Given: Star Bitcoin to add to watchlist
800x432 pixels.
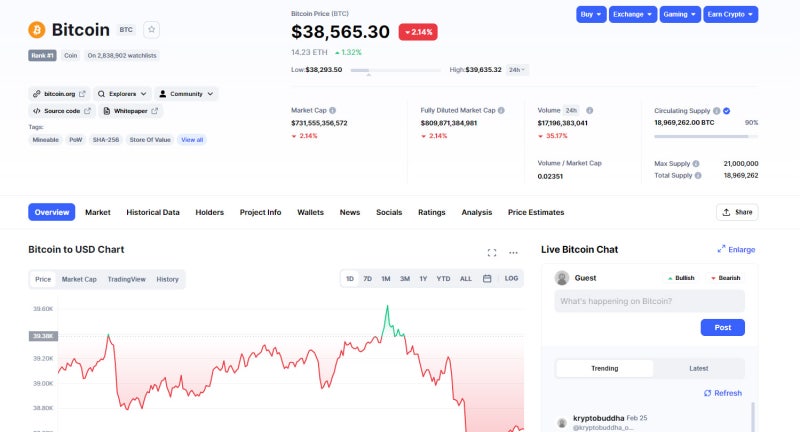Looking at the screenshot, I should click(152, 30).
